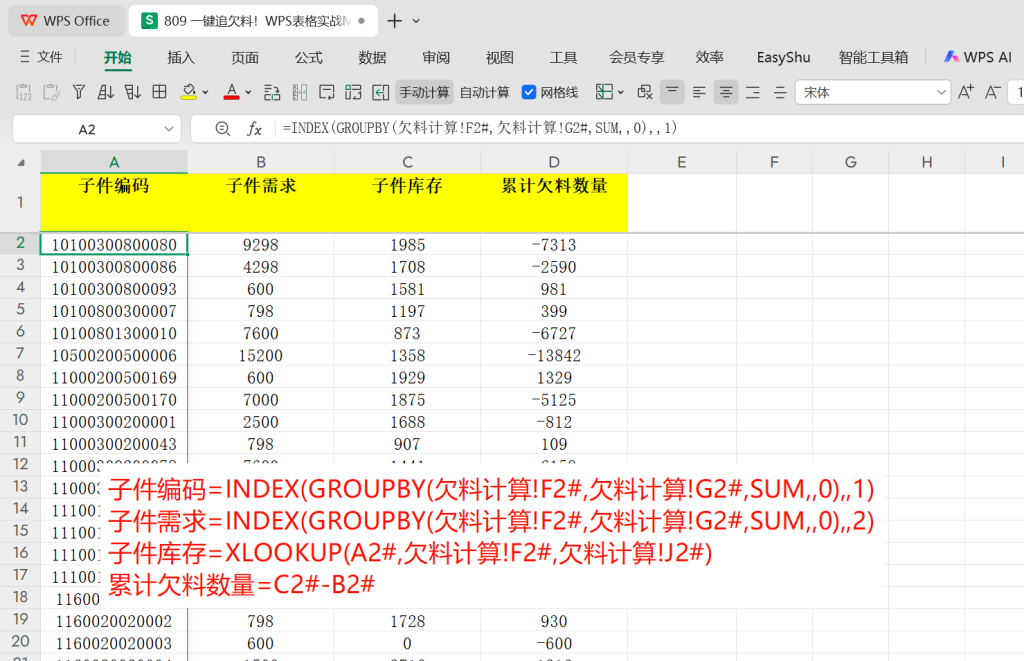Screen dimensions: 1024x661
Task: Select the column A header
Action: 114,161
